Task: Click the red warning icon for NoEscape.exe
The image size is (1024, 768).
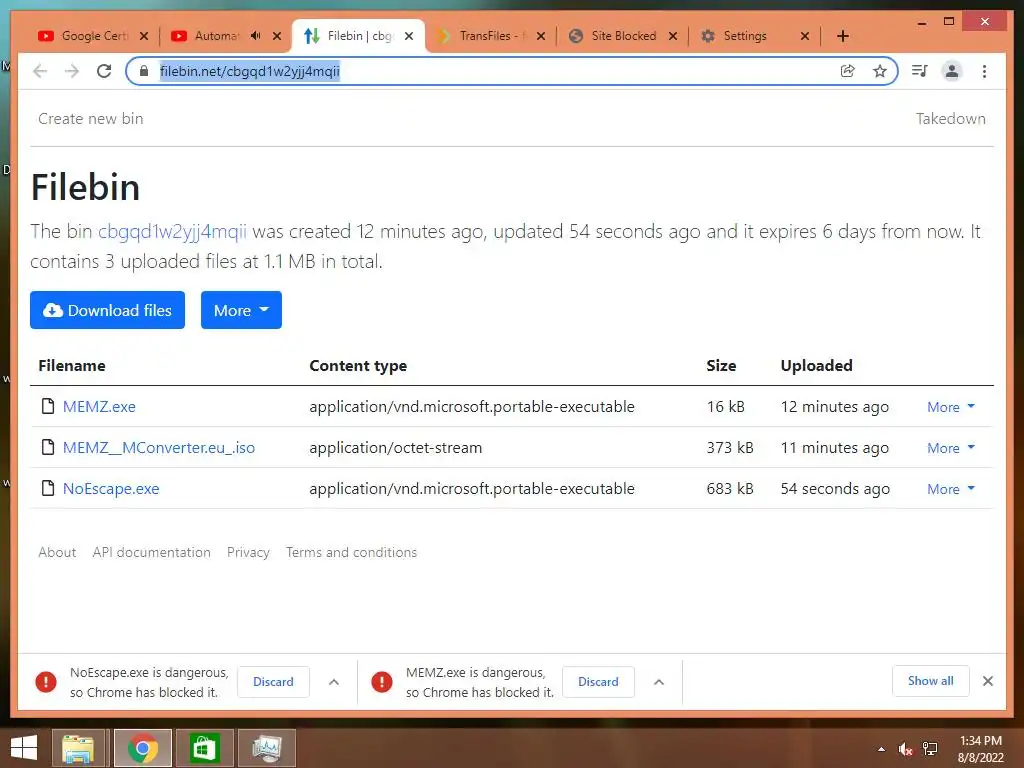Action: [x=46, y=682]
